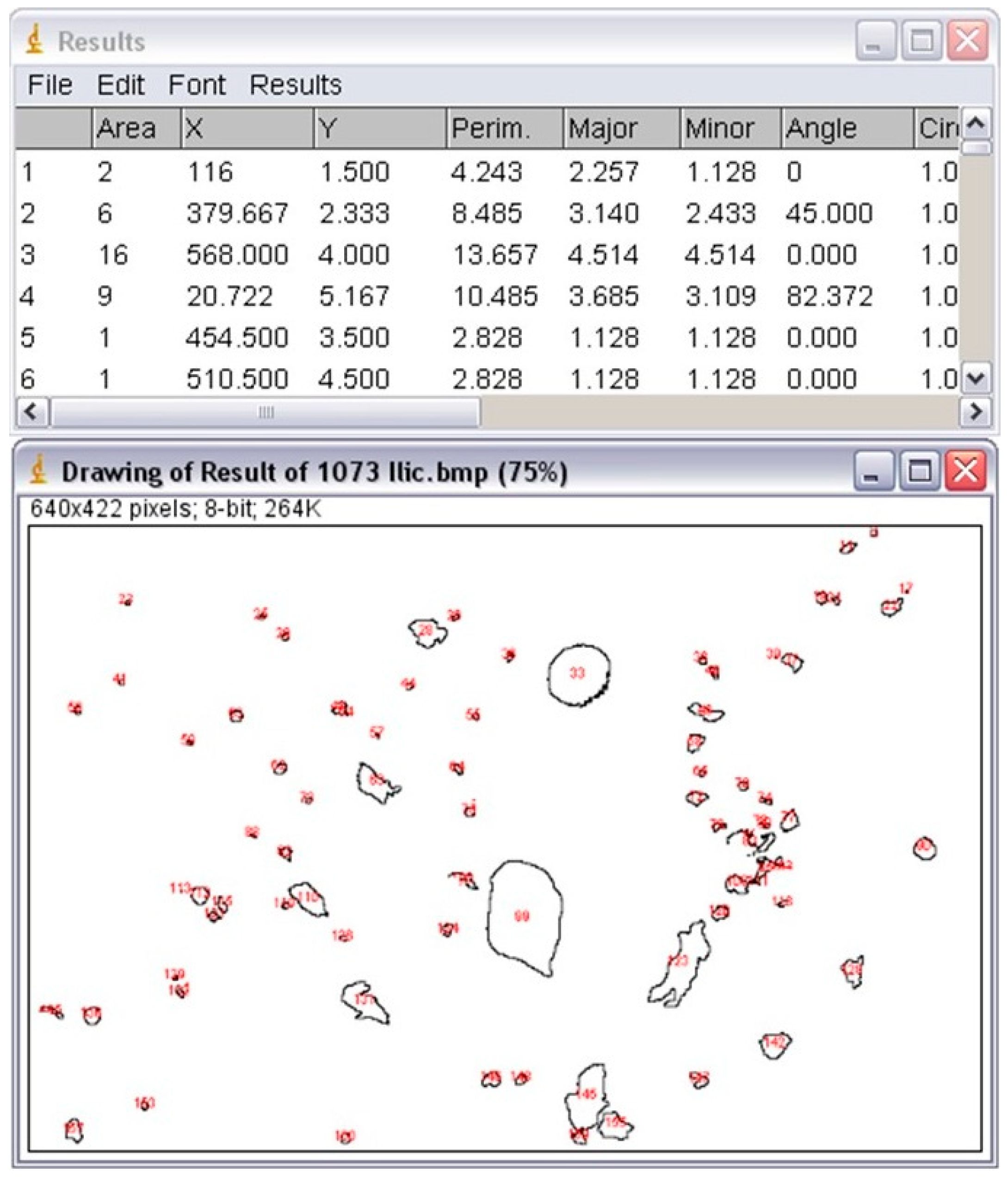Viewport: 1008px width, 1177px height.
Task: Click the Area column header
Action: [126, 128]
